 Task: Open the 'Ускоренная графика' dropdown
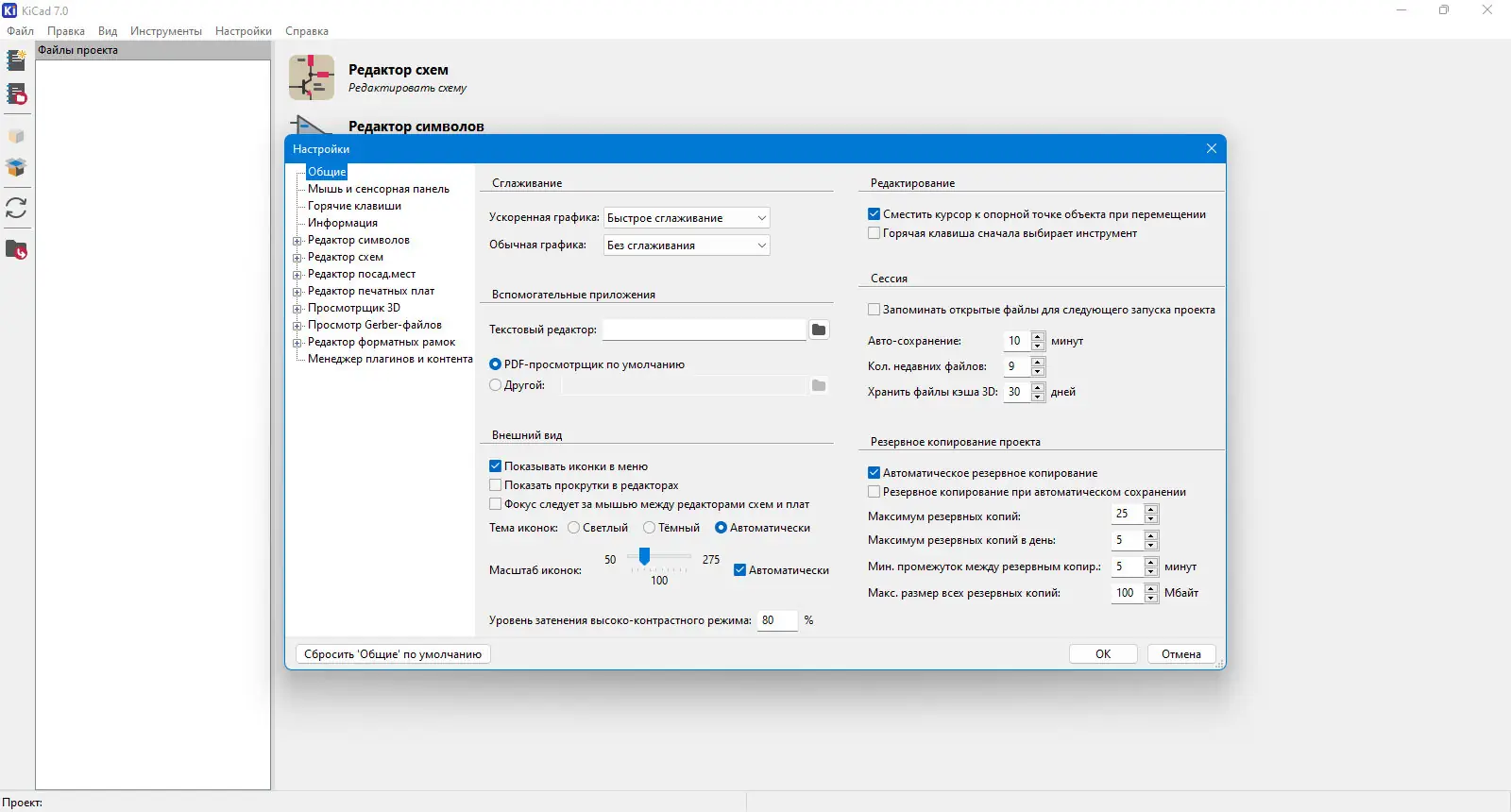(687, 218)
